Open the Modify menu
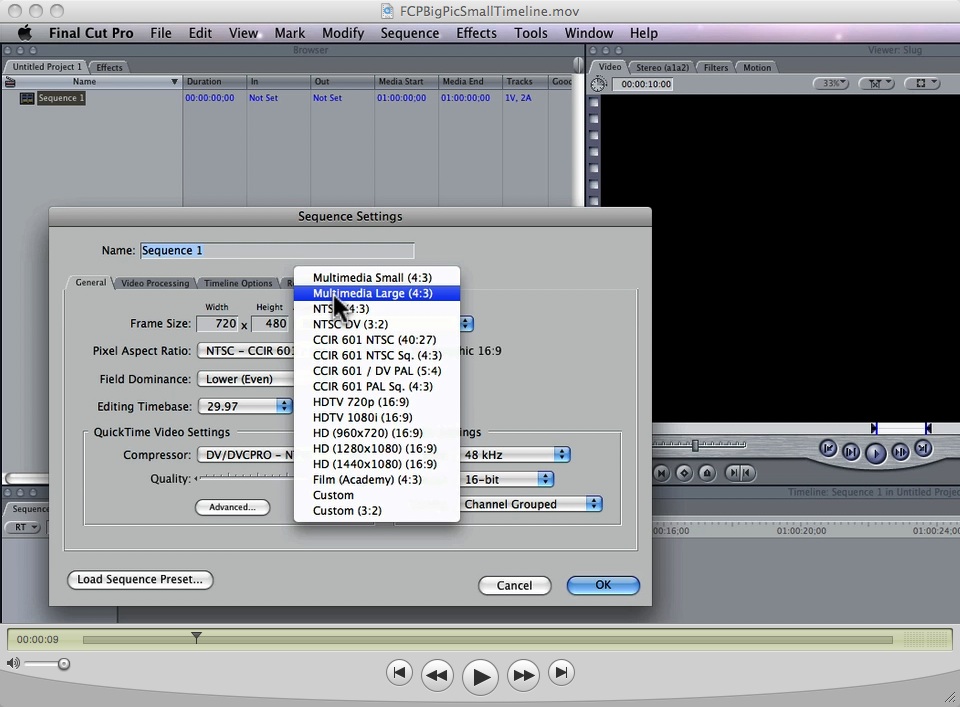Image resolution: width=960 pixels, height=707 pixels. (x=343, y=33)
